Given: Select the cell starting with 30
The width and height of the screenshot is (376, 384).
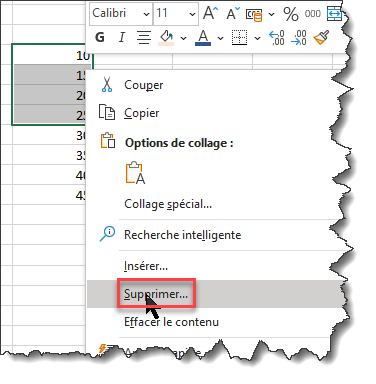Looking at the screenshot, I should (x=49, y=135).
